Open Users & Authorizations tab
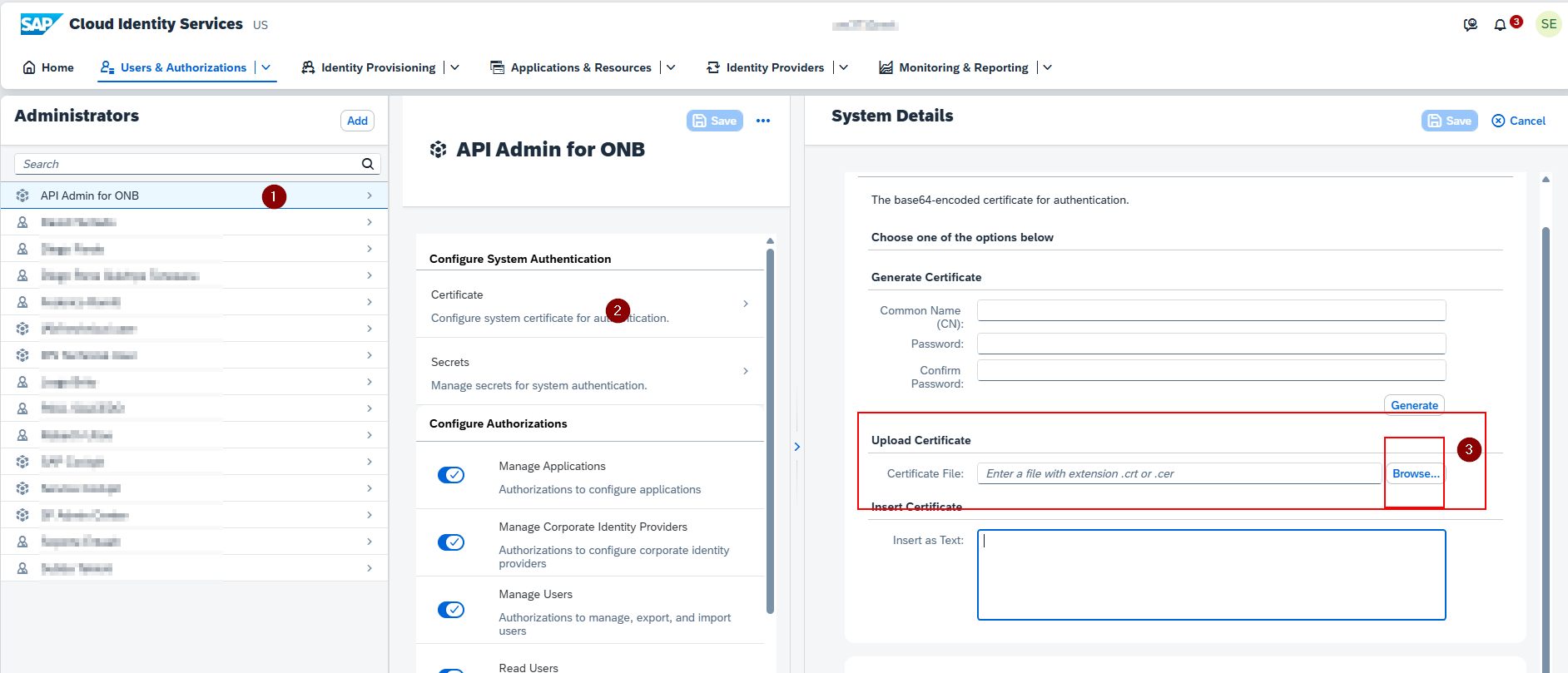The image size is (1568, 673). point(173,67)
